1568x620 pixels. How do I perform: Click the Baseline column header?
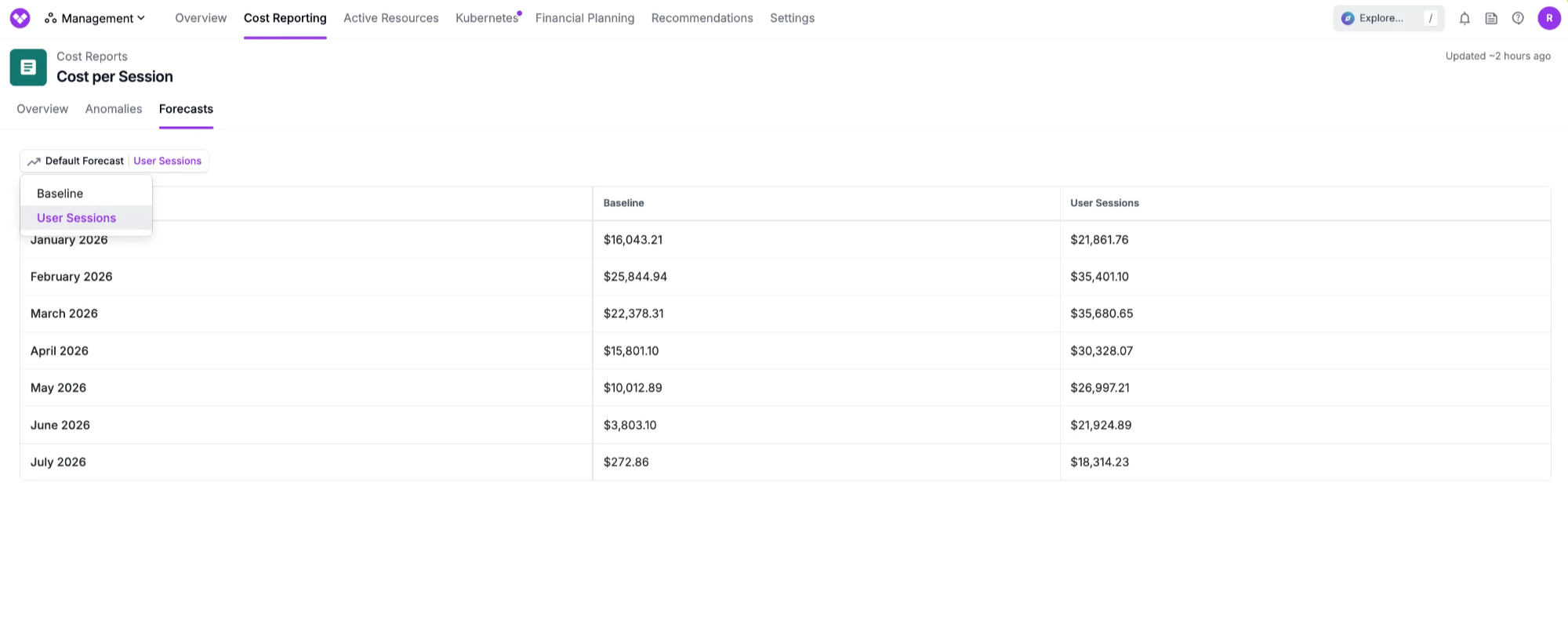click(x=623, y=203)
